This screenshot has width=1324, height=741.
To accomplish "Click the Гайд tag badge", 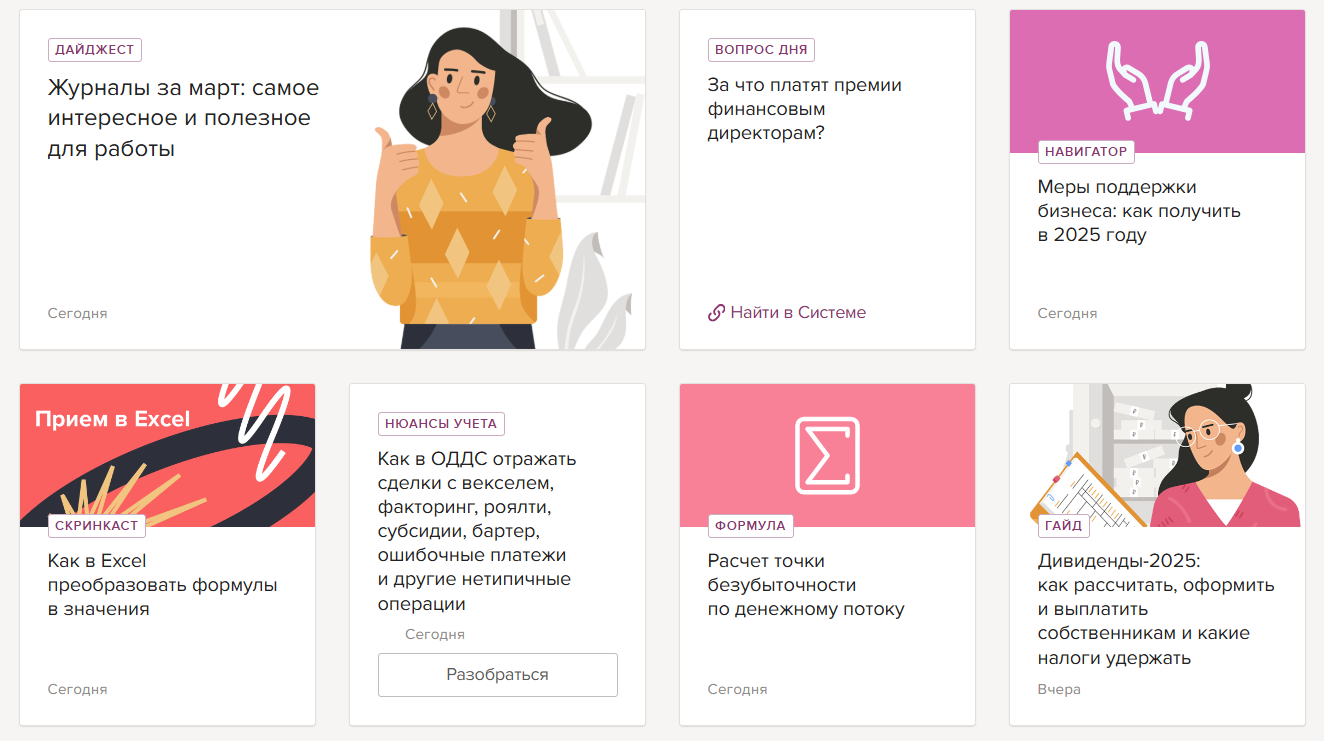I will click(1064, 525).
